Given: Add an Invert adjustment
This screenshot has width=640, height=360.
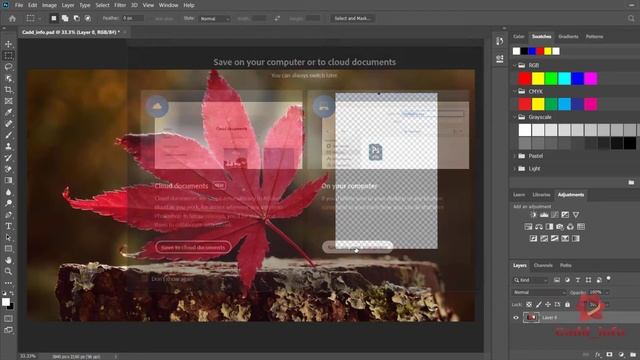Looking at the screenshot, I should point(533,238).
